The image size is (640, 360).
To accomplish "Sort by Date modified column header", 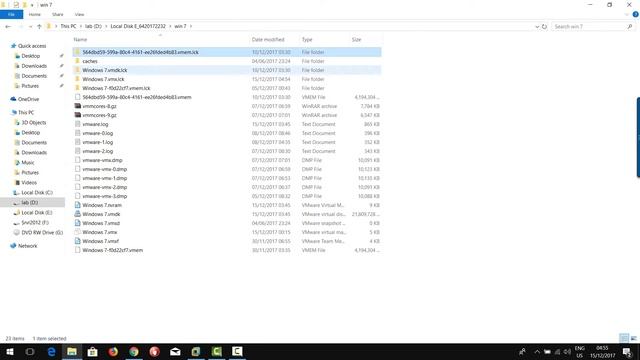I will [x=268, y=40].
